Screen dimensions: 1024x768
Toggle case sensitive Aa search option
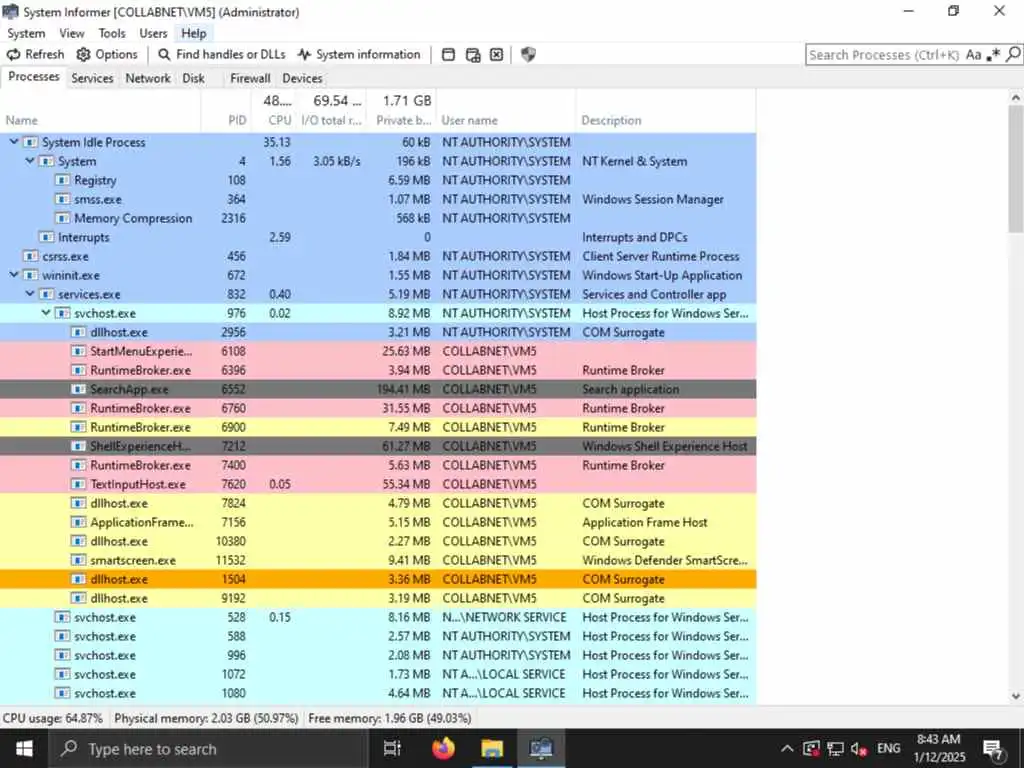coord(973,55)
